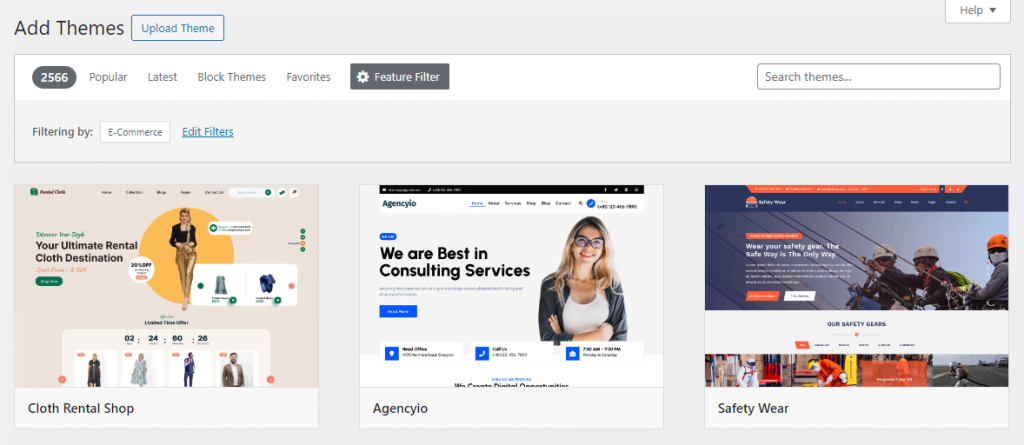
Task: Click the gear icon on Feature Filter
Action: point(363,77)
